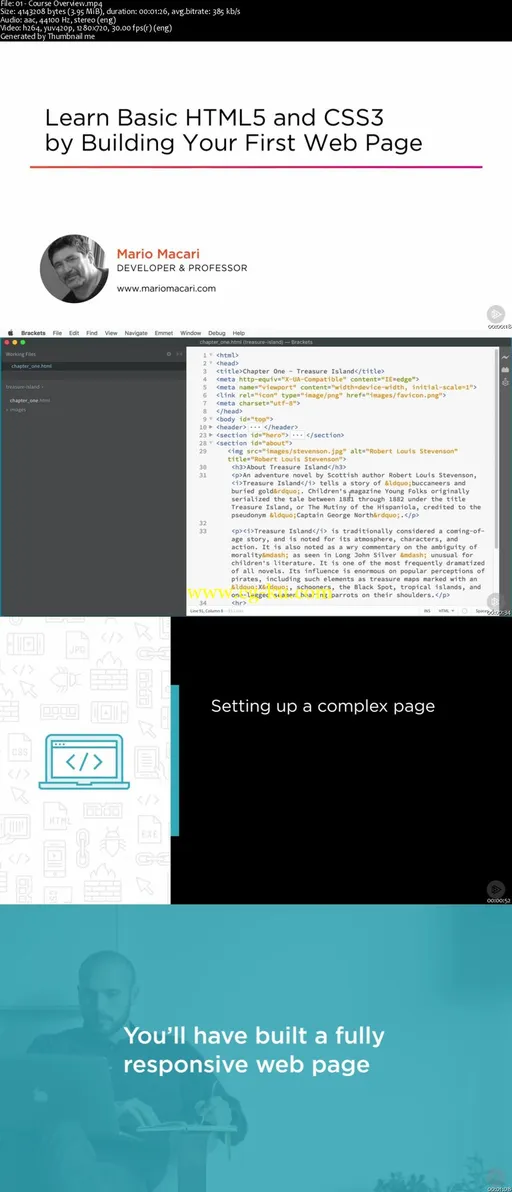Collapse the html tag fold arrow on line 1

(x=210, y=355)
